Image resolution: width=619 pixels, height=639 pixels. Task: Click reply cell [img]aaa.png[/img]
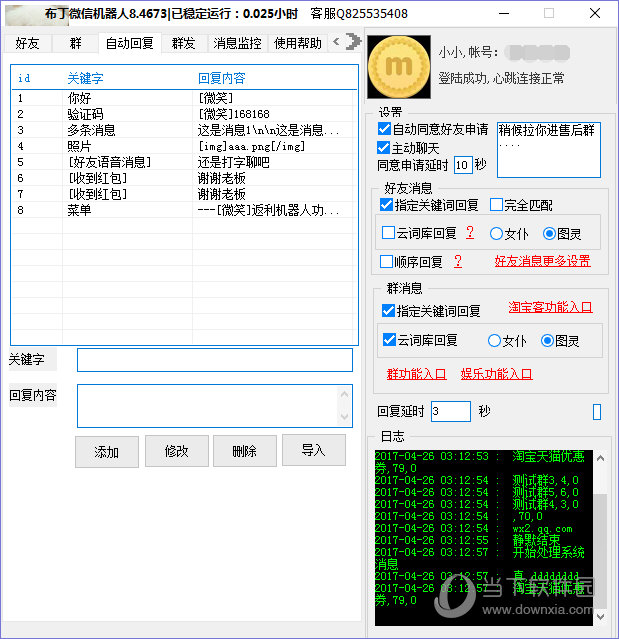click(251, 146)
